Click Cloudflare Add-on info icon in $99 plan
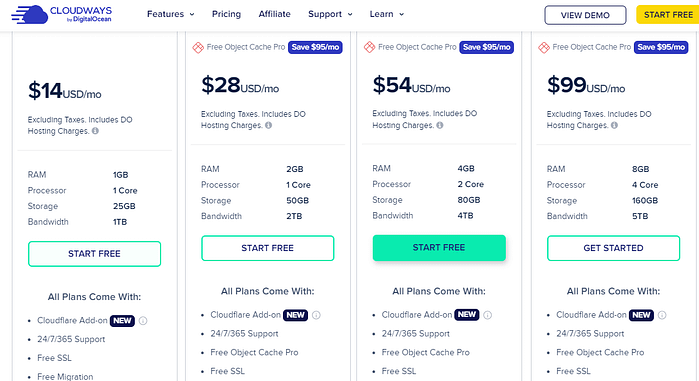Viewport: 699px width, 381px height. (662, 315)
